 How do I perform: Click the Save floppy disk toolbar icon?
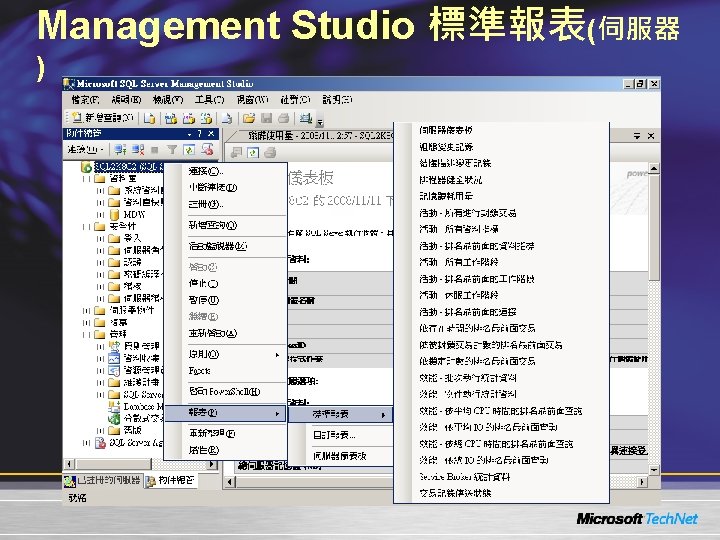click(x=267, y=118)
